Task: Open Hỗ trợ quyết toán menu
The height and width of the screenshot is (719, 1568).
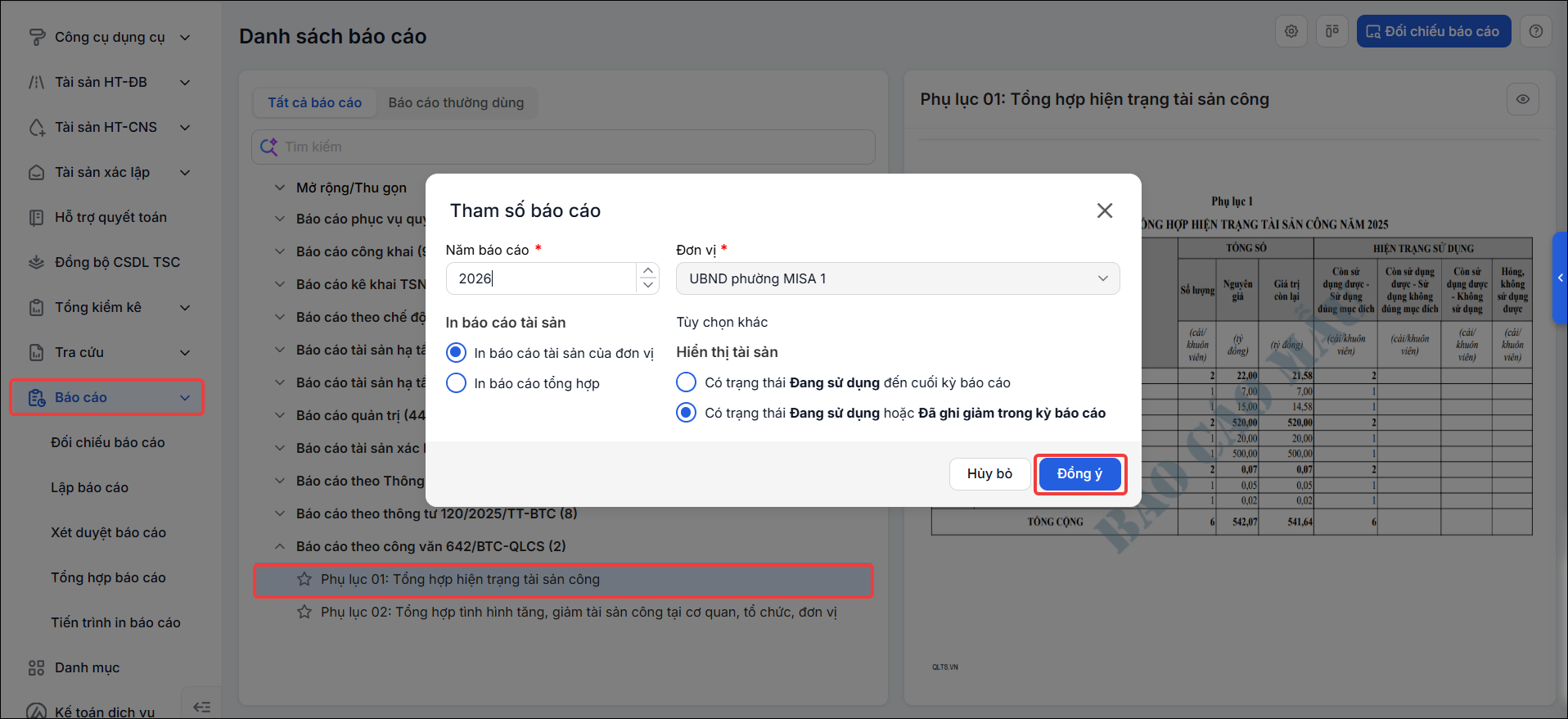Action: pos(110,217)
